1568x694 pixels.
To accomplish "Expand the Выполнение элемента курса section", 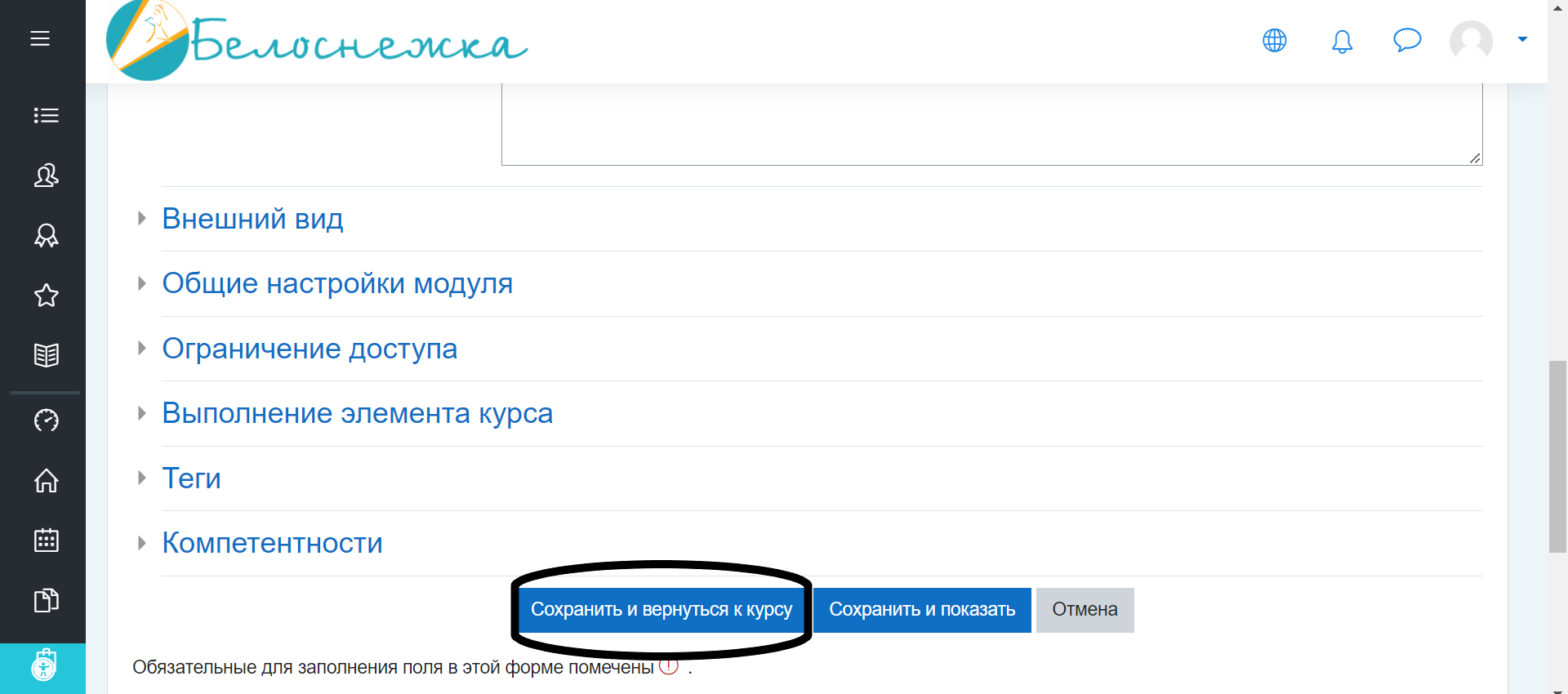I will tap(357, 413).
